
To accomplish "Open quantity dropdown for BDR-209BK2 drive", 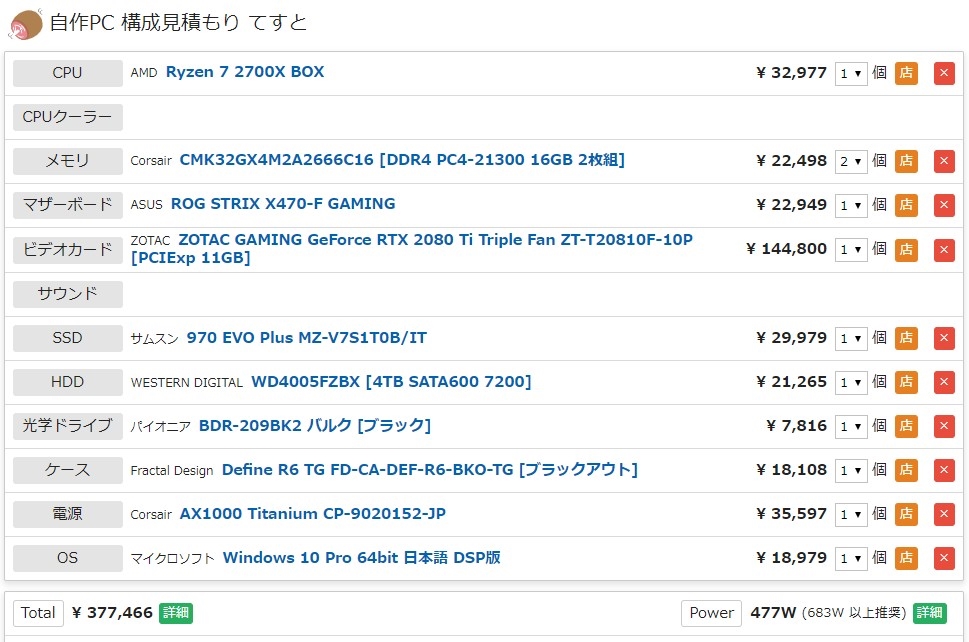I will (851, 426).
